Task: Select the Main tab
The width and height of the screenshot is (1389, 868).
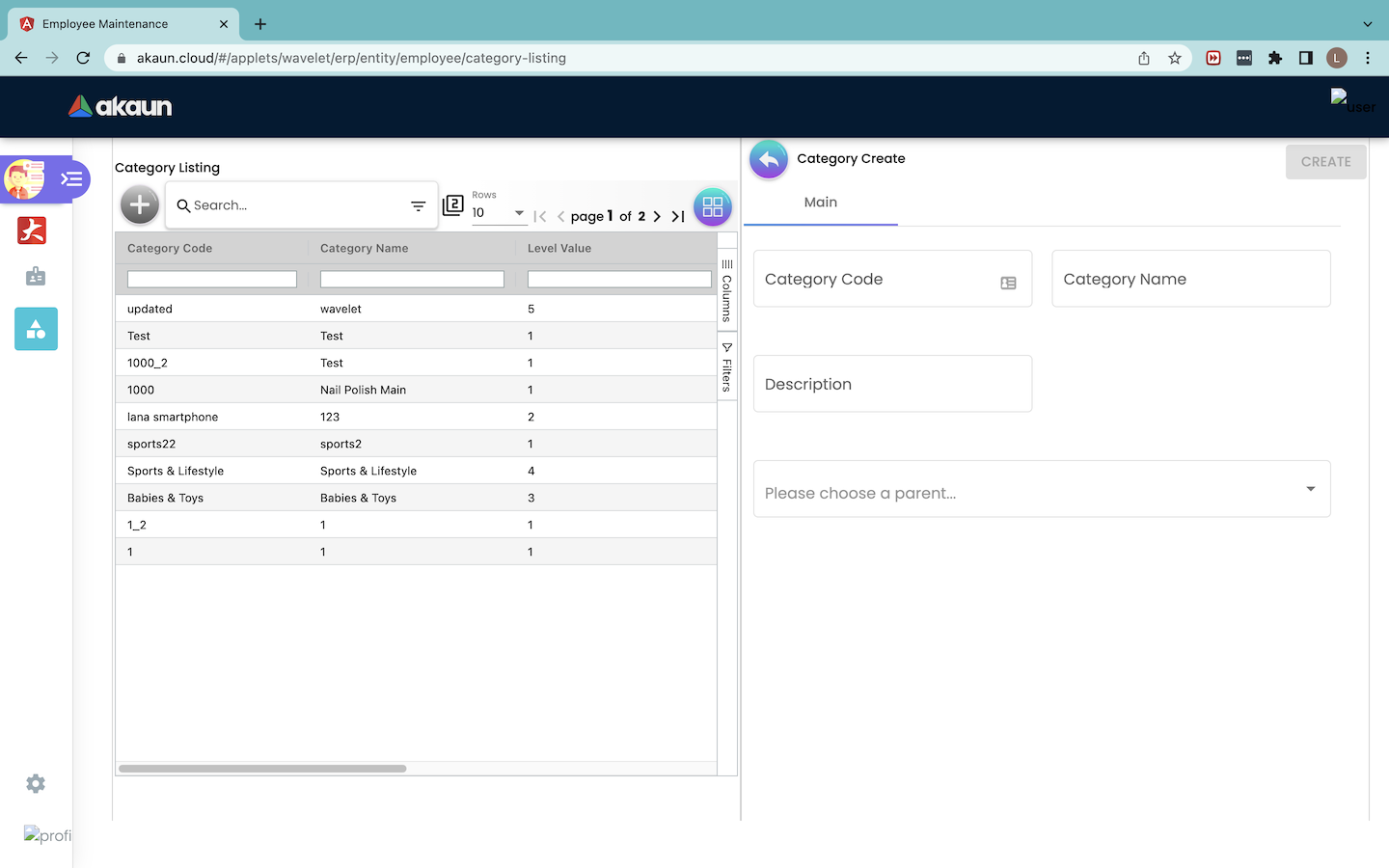Action: (x=820, y=203)
